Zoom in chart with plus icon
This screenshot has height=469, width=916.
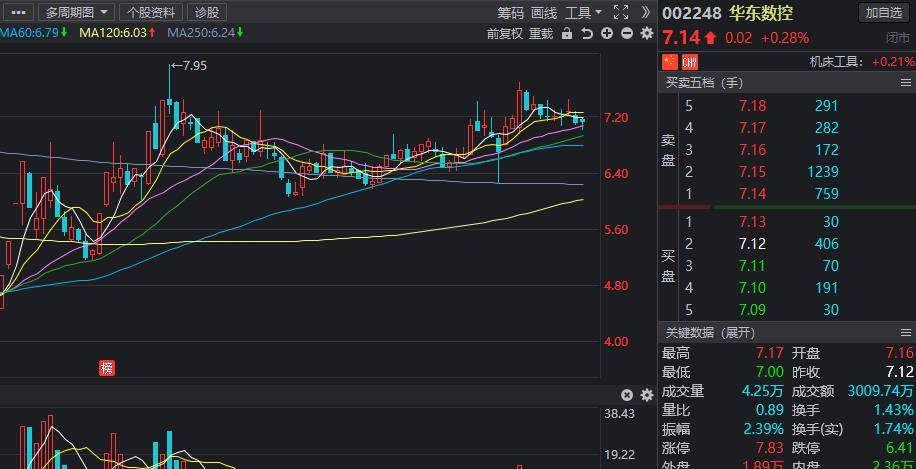pos(607,33)
